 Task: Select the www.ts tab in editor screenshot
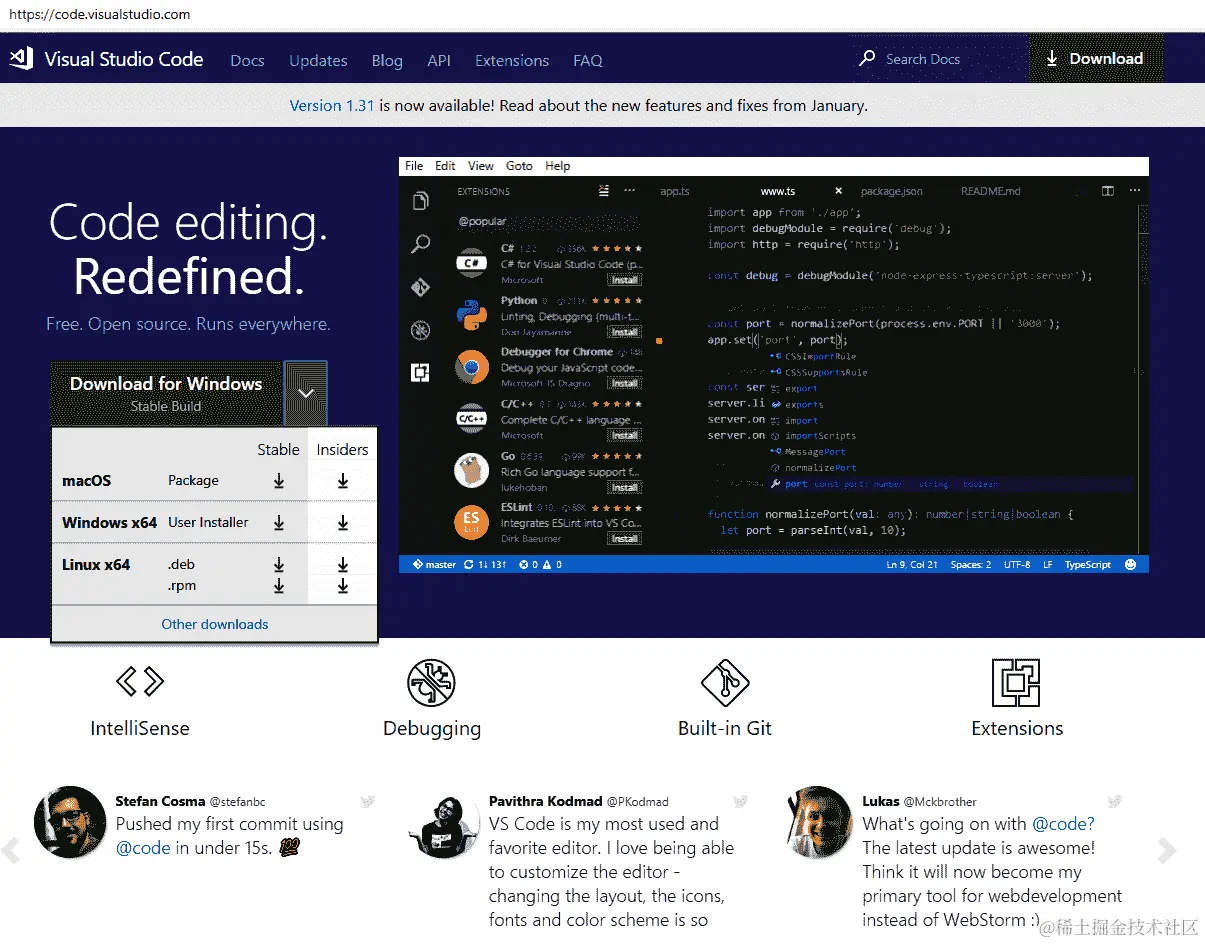coord(778,191)
